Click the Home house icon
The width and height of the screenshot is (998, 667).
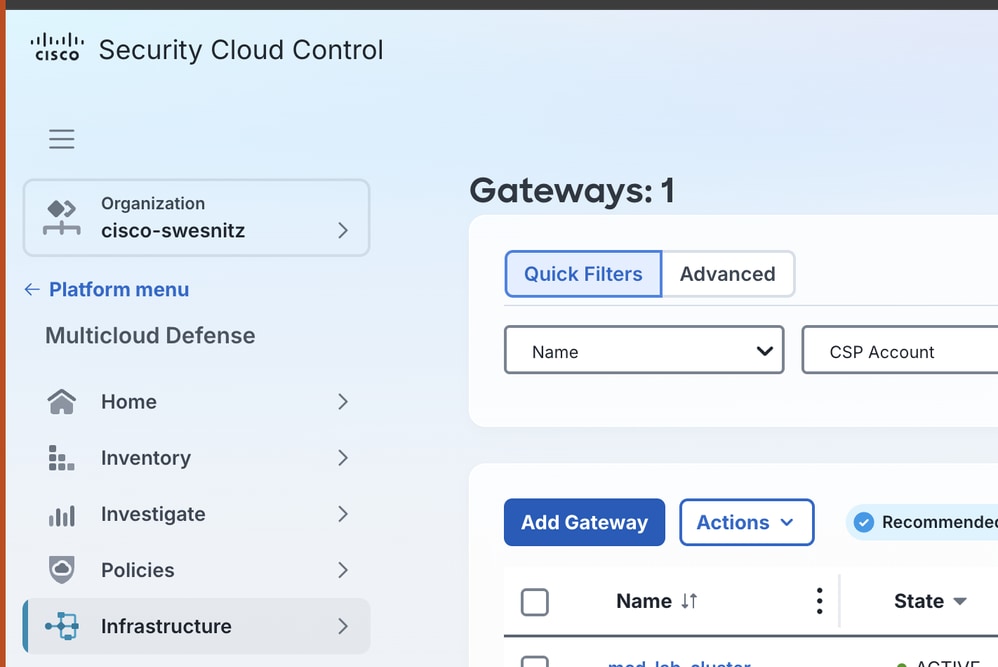click(x=62, y=402)
